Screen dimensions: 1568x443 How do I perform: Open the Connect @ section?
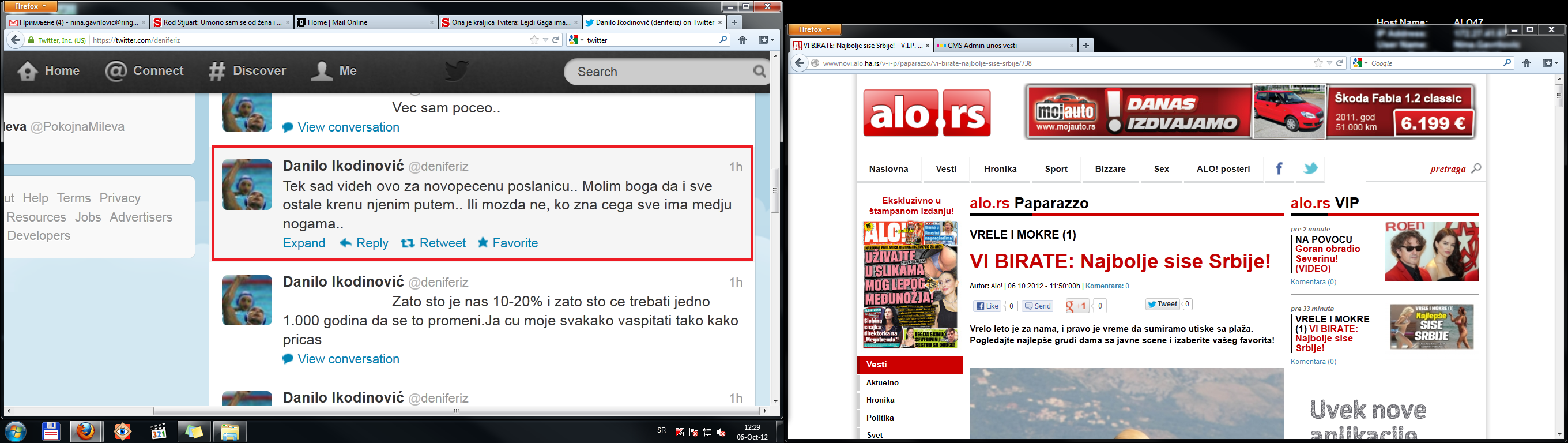(x=144, y=72)
